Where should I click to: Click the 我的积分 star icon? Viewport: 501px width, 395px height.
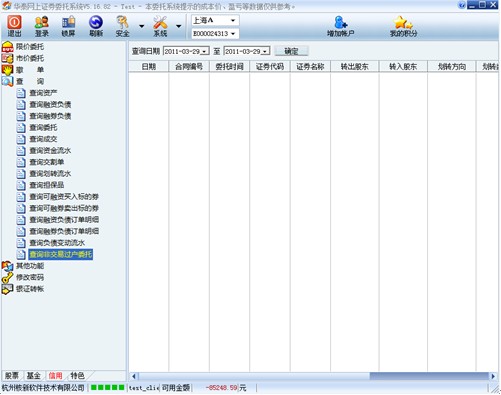coord(403,26)
